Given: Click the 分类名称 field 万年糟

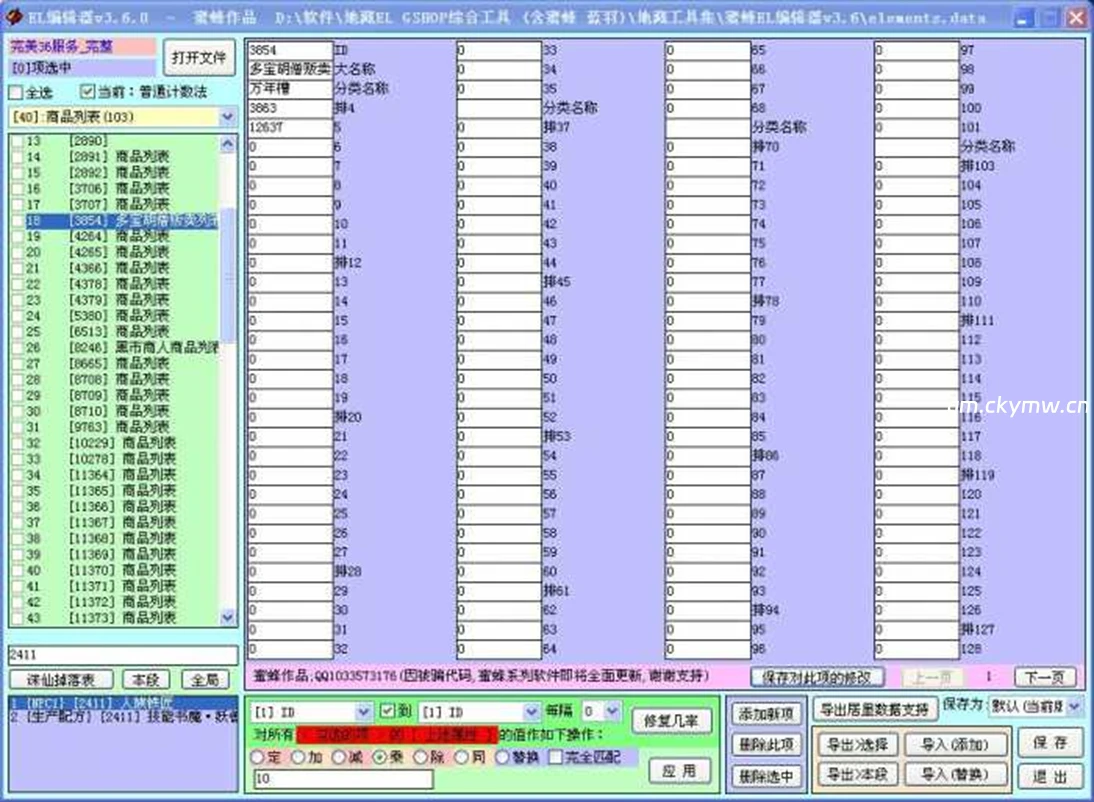Looking at the screenshot, I should (290, 89).
